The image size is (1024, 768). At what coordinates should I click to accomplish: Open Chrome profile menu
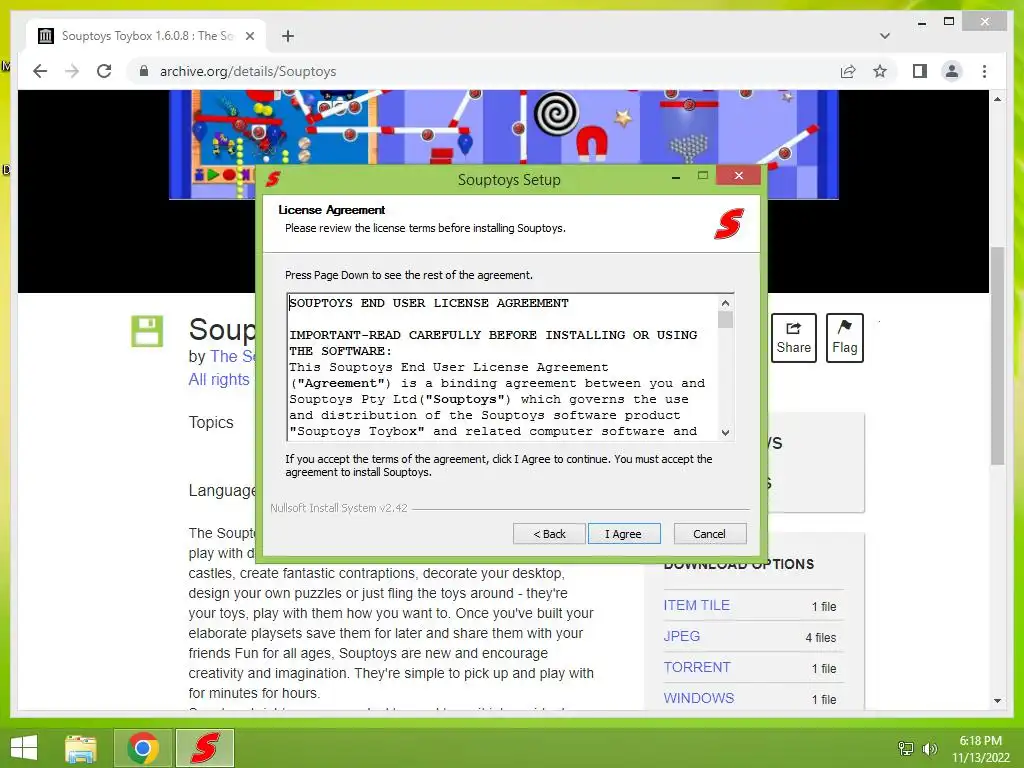952,71
